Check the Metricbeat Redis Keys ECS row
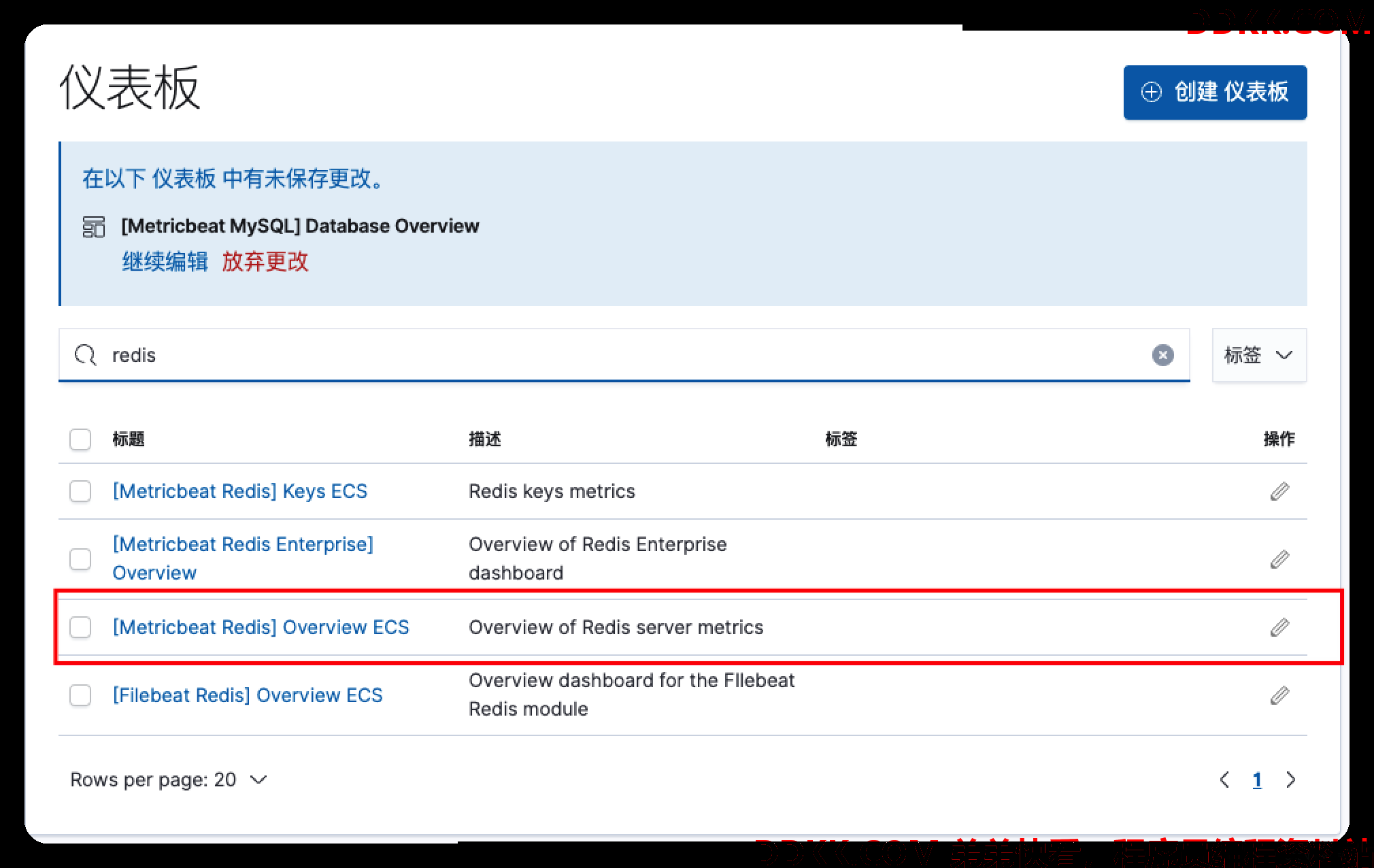This screenshot has height=868, width=1374. coord(80,491)
